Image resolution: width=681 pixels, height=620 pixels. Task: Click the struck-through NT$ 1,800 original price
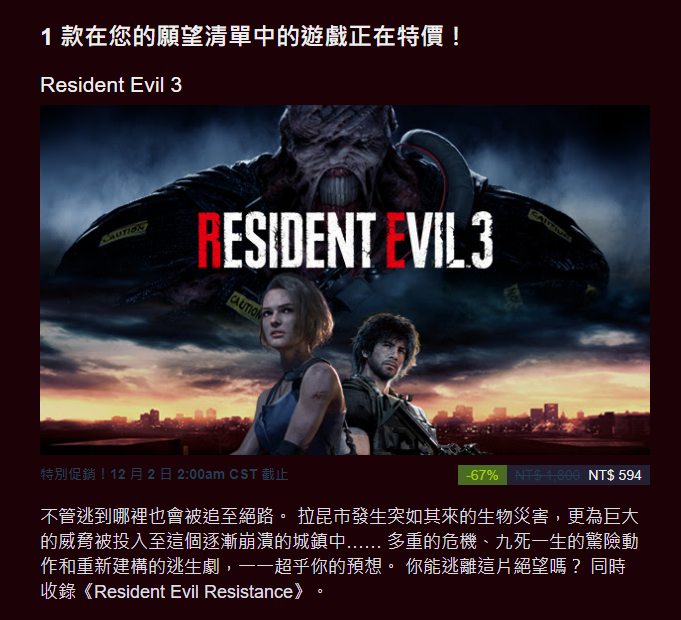click(547, 475)
